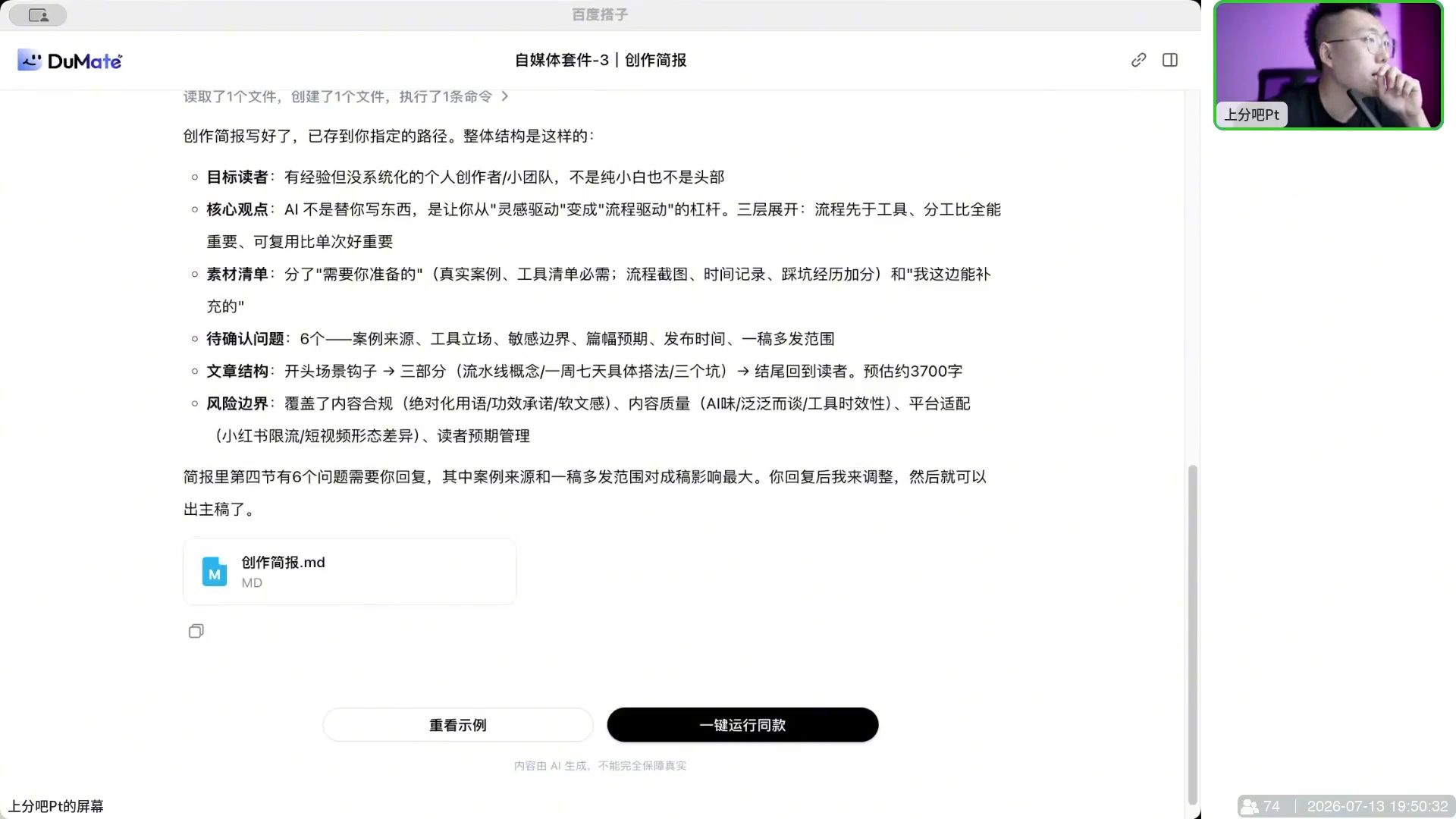Click the 读取了1个文件 summary text
1456x819 pixels.
337,96
